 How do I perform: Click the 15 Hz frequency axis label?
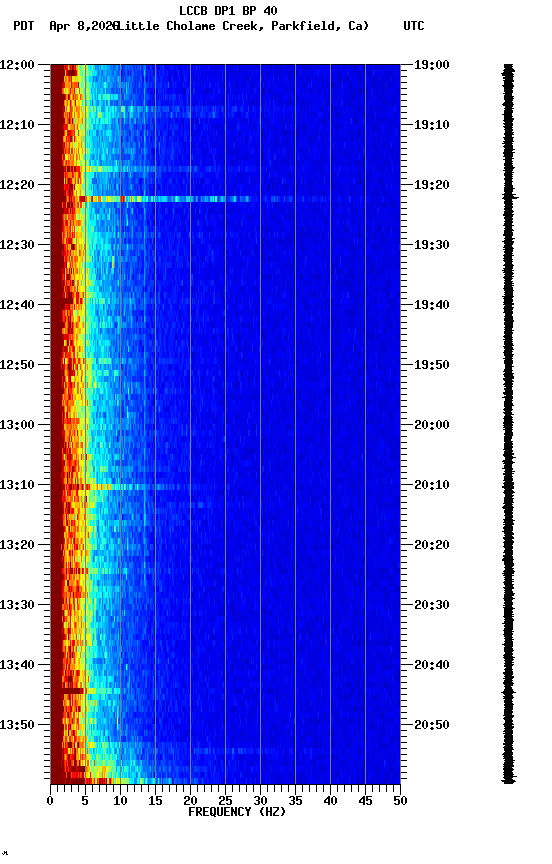click(155, 801)
